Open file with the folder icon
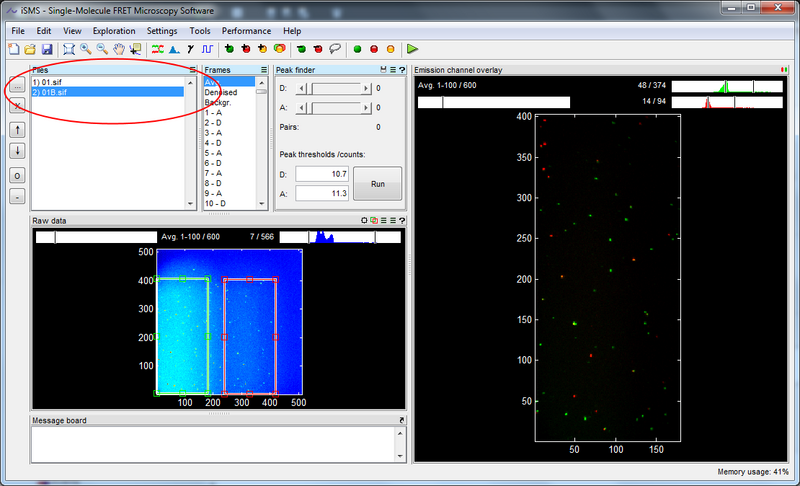The image size is (800, 486). [31, 48]
